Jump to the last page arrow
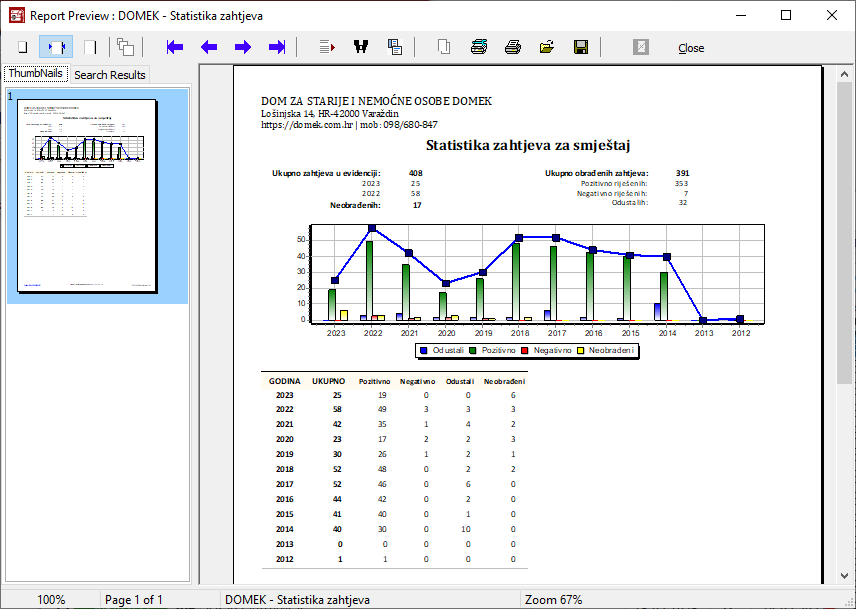 point(277,47)
